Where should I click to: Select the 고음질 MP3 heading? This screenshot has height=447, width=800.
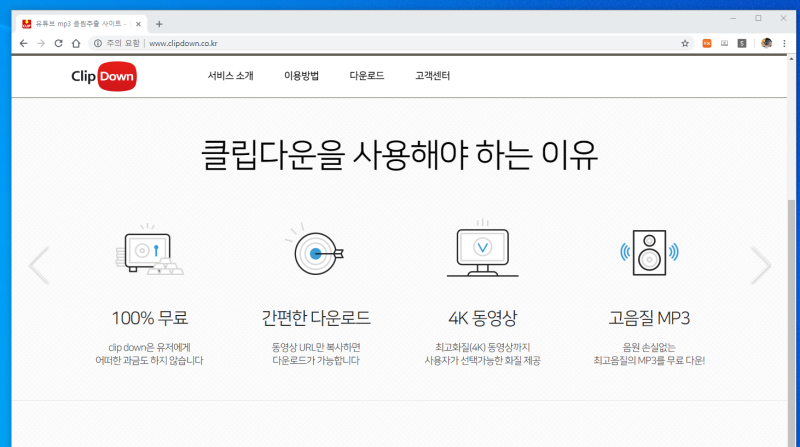[649, 318]
